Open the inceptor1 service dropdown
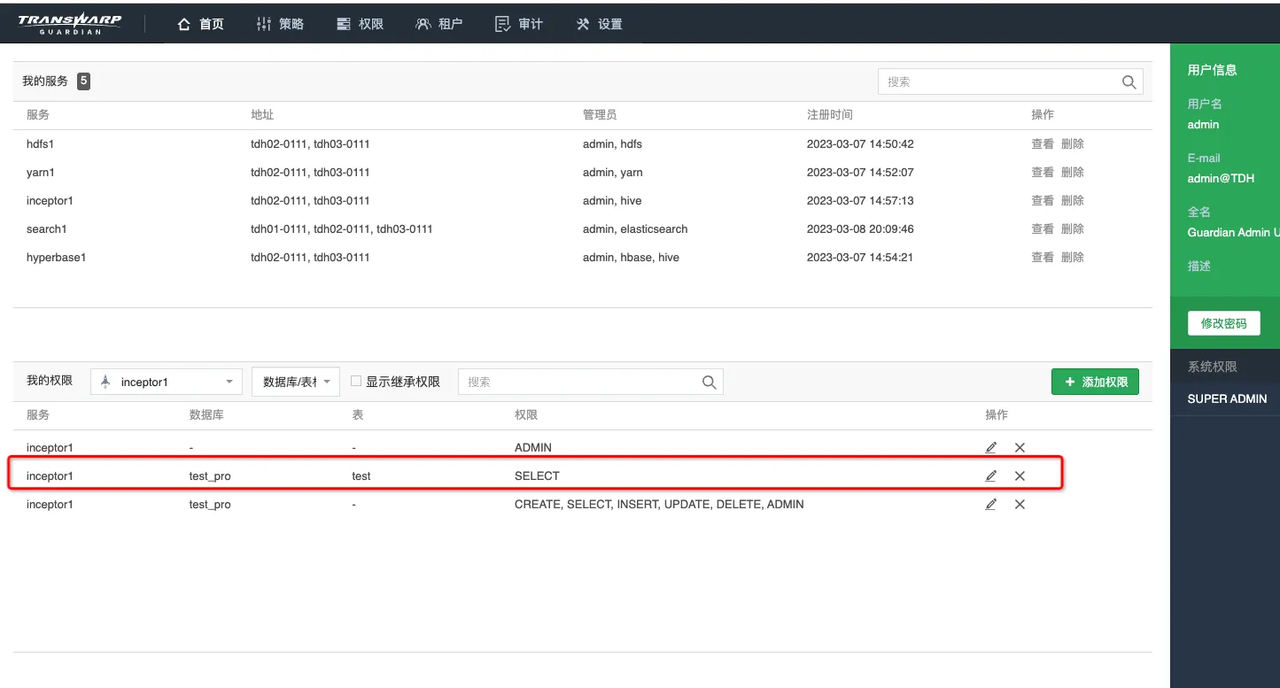This screenshot has height=688, width=1280. 166,382
